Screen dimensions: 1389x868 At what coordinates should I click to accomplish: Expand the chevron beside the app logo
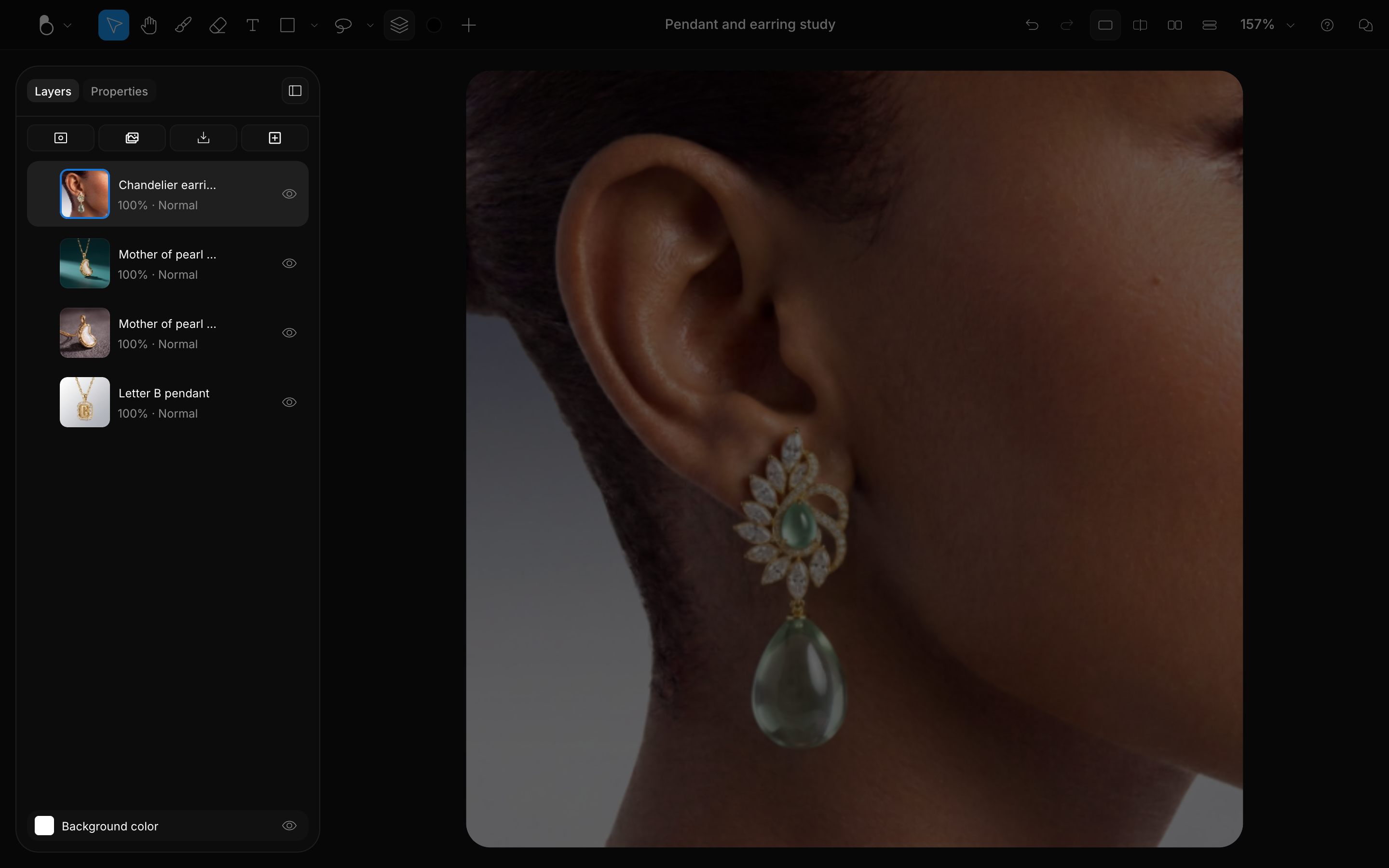(x=68, y=25)
